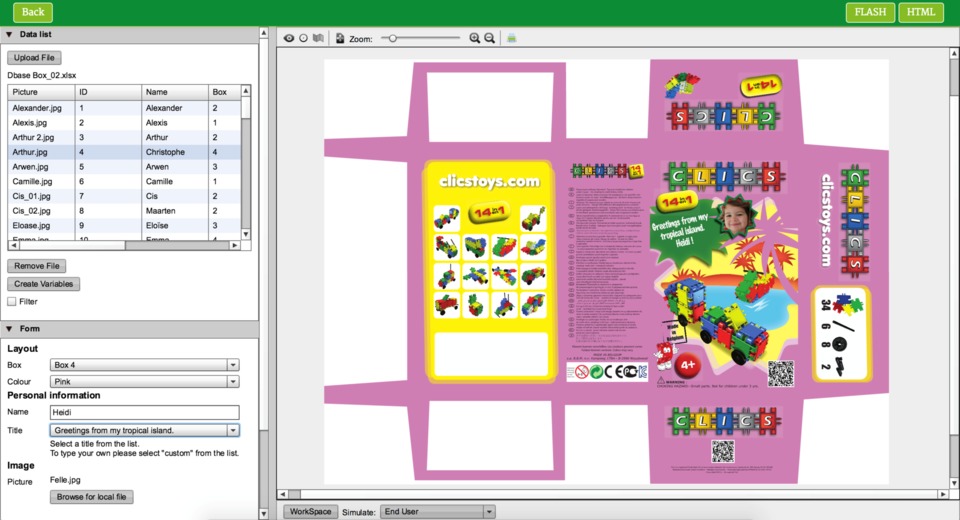Click Create Variables button
The height and width of the screenshot is (520, 960).
[43, 284]
